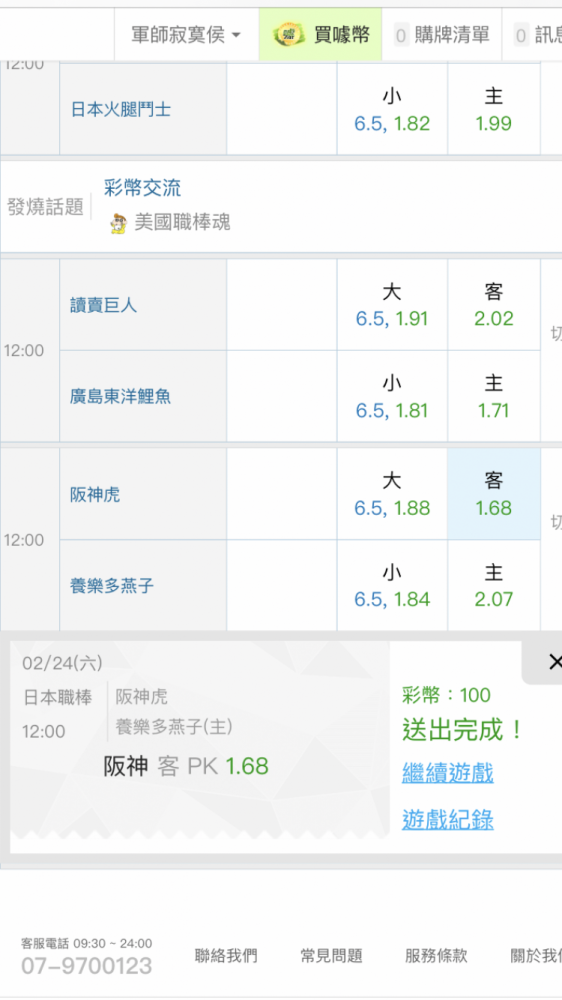Open 服務條款 footer link

click(436, 955)
